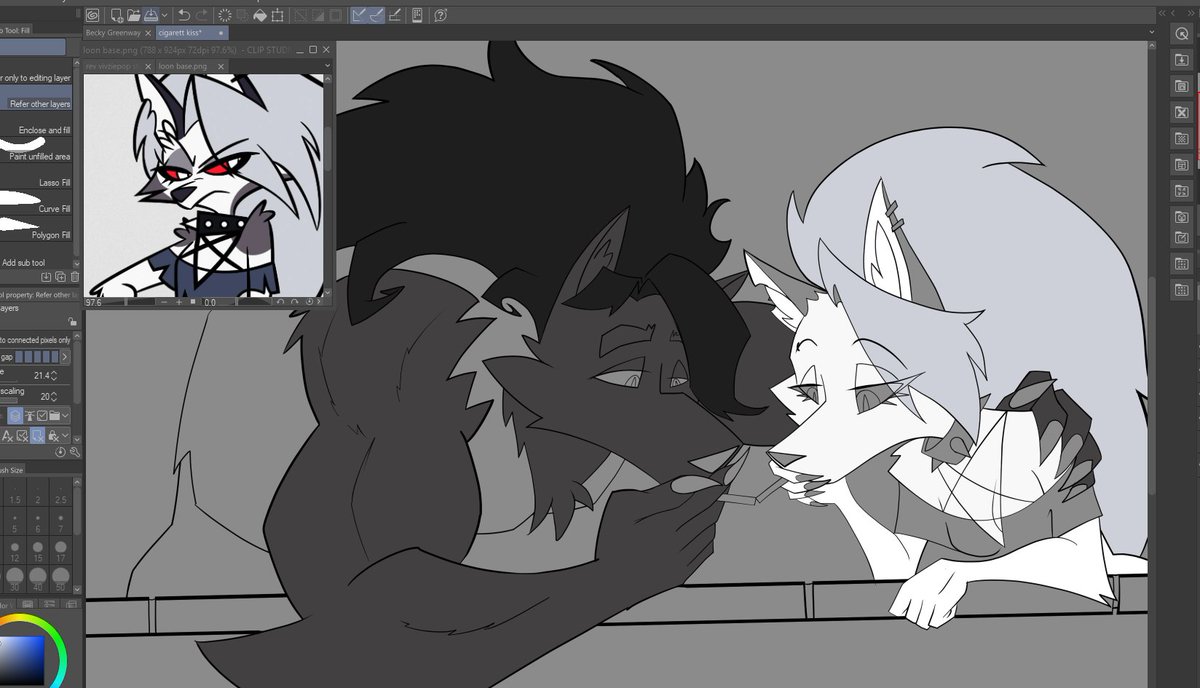Click the 3D material camera icon in right dock
1200x688 pixels.
[1181, 216]
